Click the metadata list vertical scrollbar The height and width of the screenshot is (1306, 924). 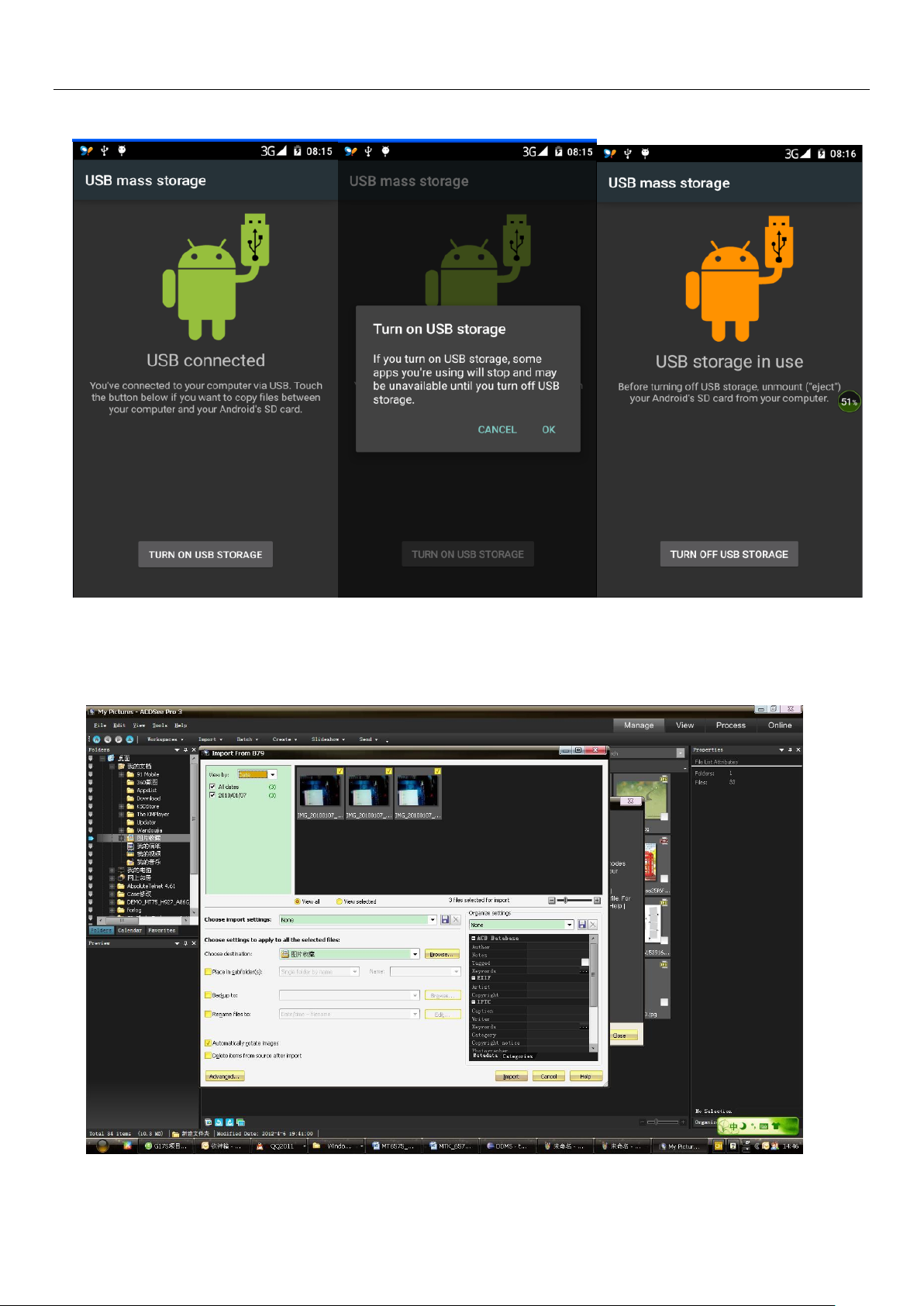point(594,994)
